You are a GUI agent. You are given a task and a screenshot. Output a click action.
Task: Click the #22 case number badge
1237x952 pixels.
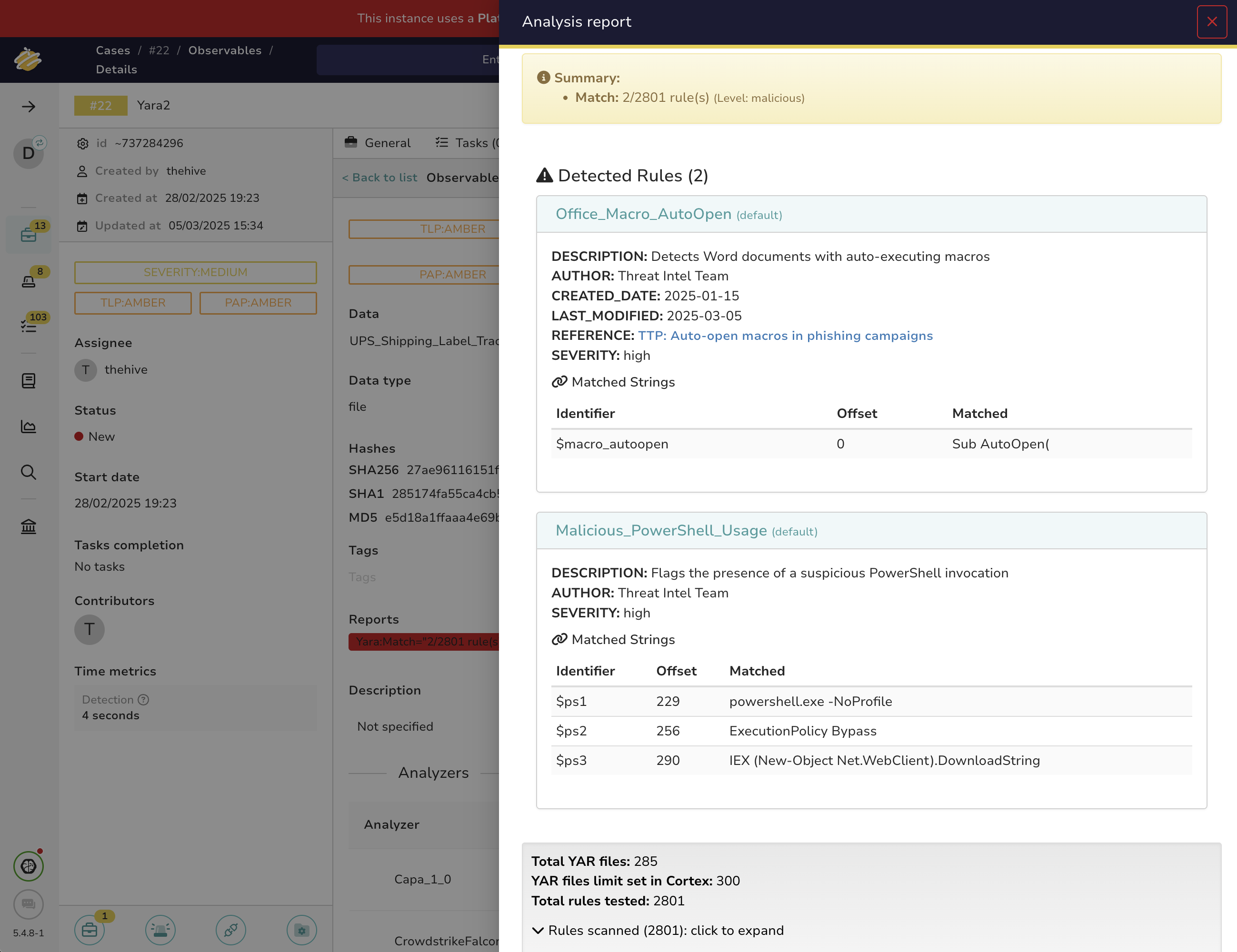click(x=101, y=105)
